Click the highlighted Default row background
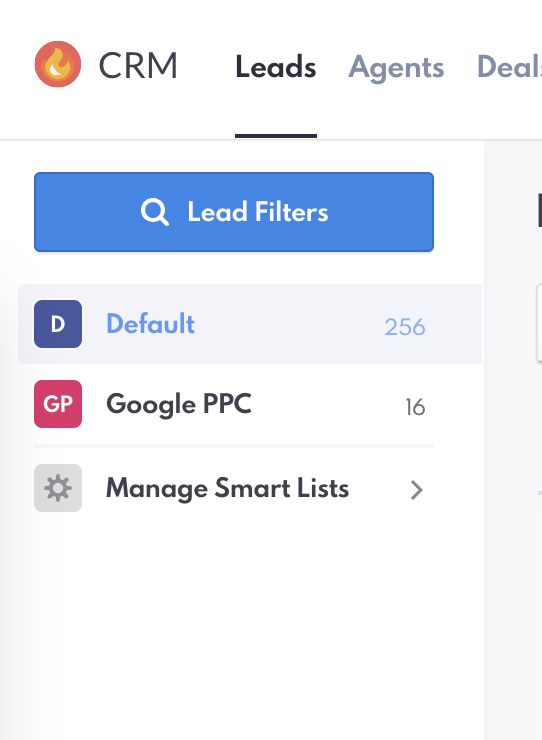 [250, 324]
